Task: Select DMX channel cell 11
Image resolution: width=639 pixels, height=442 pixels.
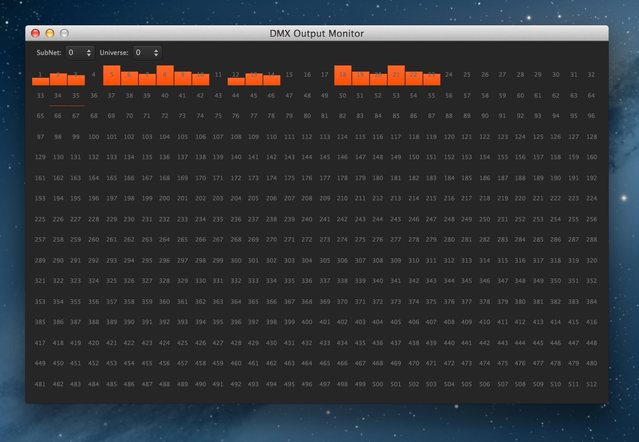Action: pyautogui.click(x=218, y=75)
